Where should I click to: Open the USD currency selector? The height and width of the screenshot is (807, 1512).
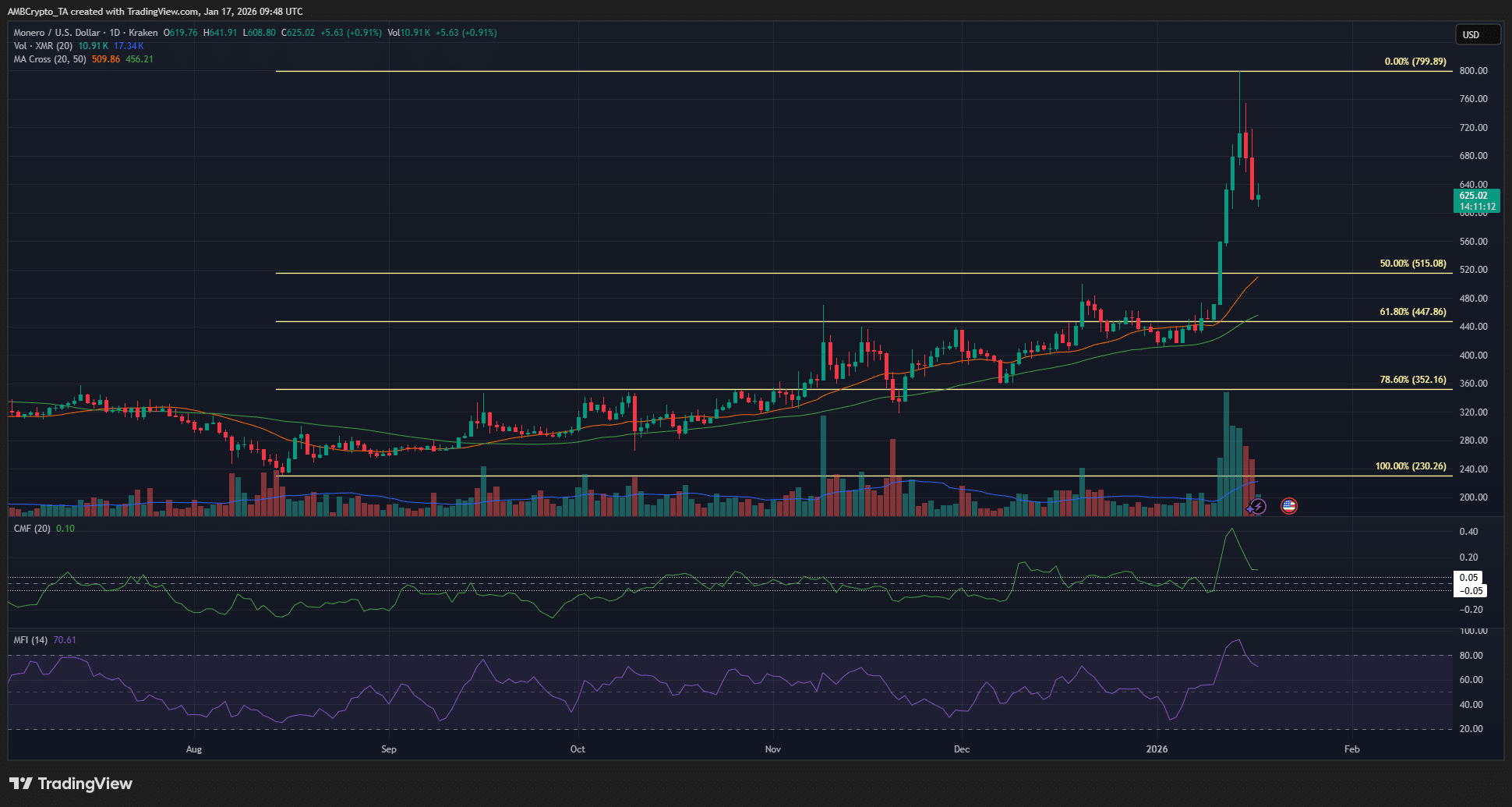coord(1477,34)
